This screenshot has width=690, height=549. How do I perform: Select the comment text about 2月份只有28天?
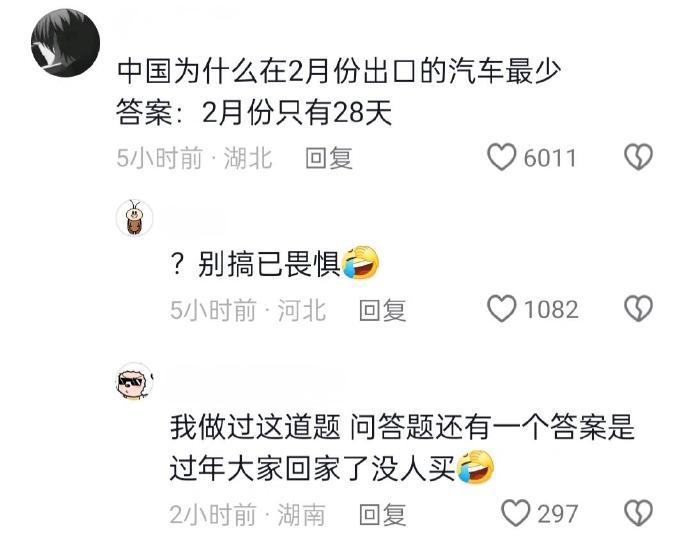[x=339, y=92]
